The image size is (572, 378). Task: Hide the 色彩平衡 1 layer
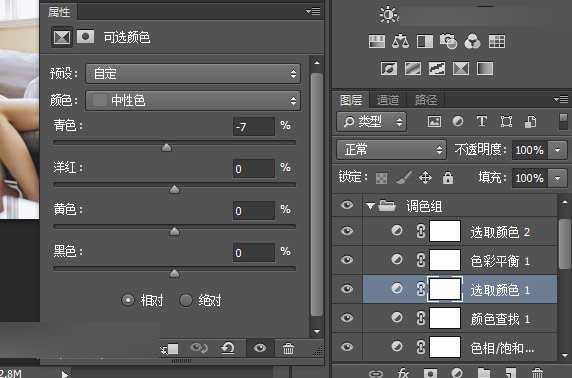(347, 260)
